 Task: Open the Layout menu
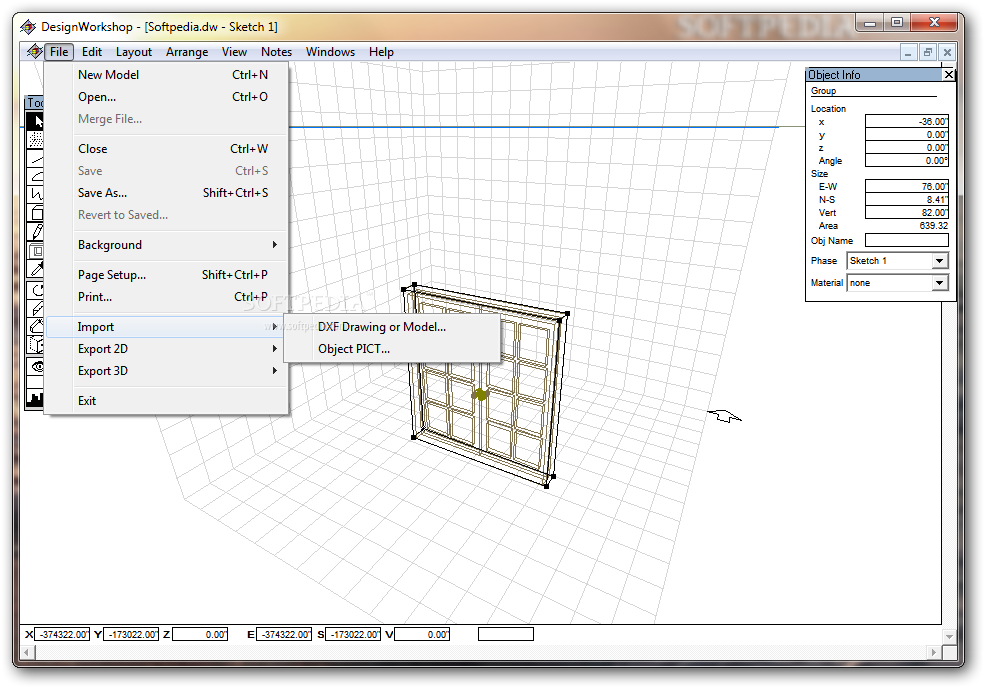click(x=134, y=52)
